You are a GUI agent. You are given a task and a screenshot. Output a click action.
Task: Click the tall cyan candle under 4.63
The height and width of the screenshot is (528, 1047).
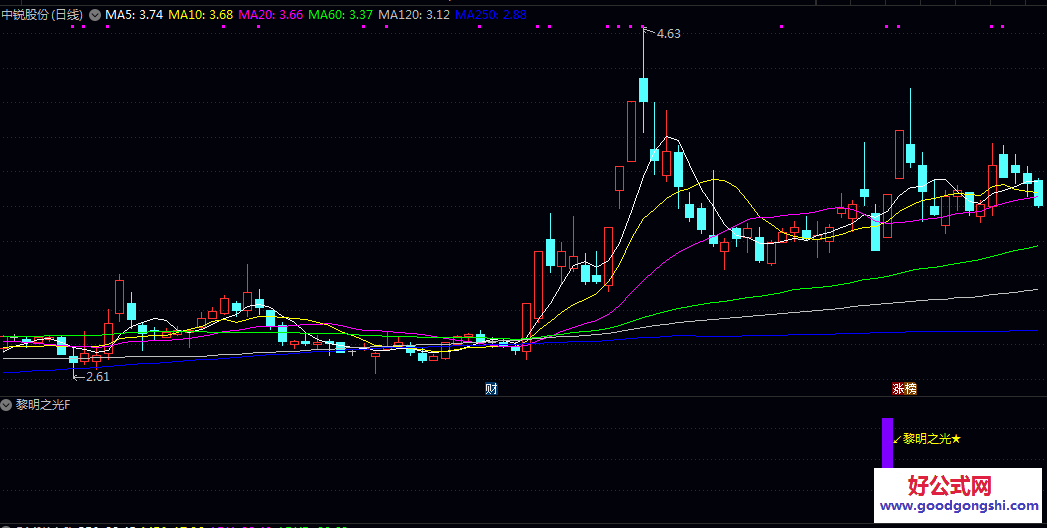(643, 88)
